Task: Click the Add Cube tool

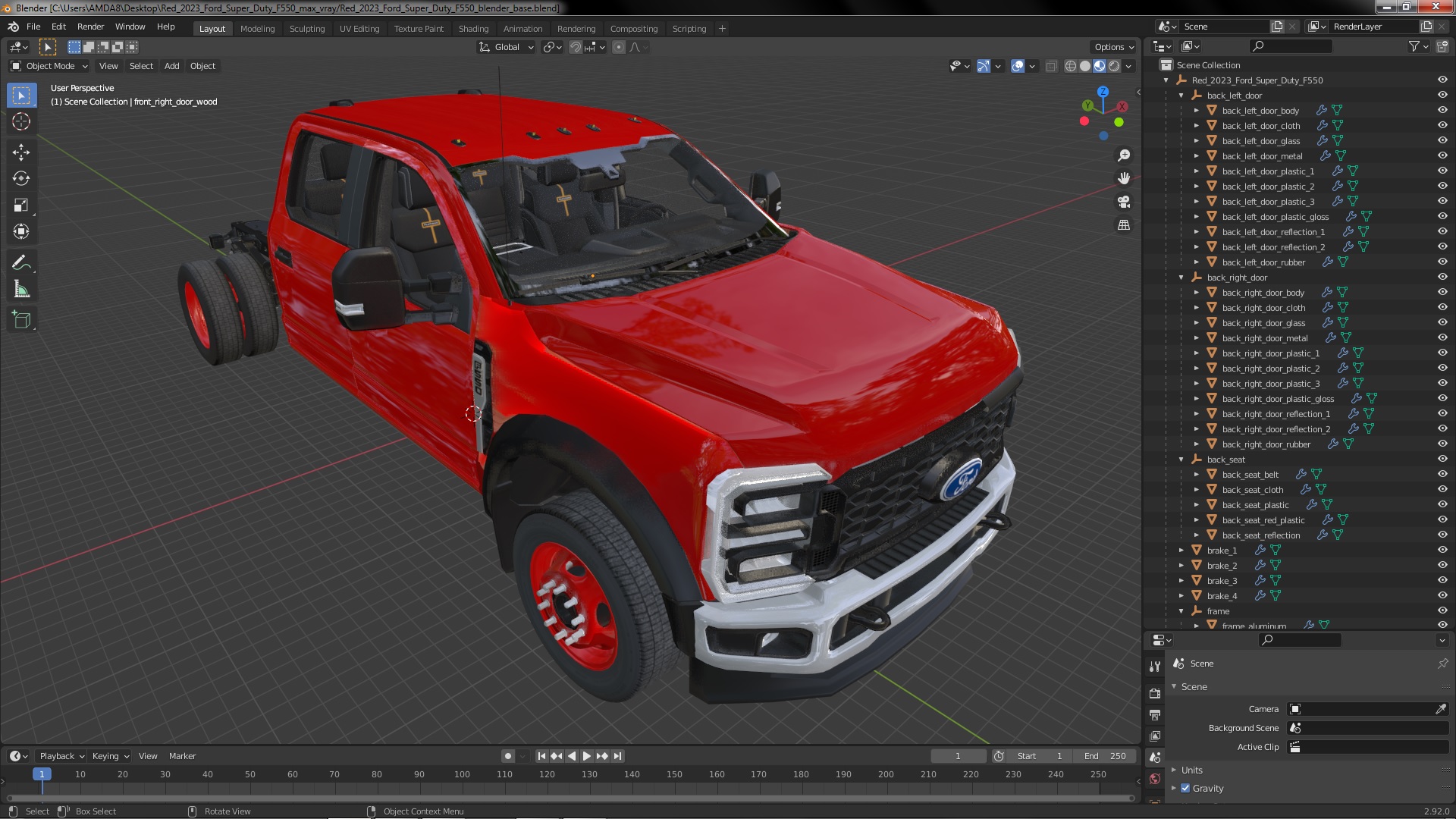Action: point(21,320)
